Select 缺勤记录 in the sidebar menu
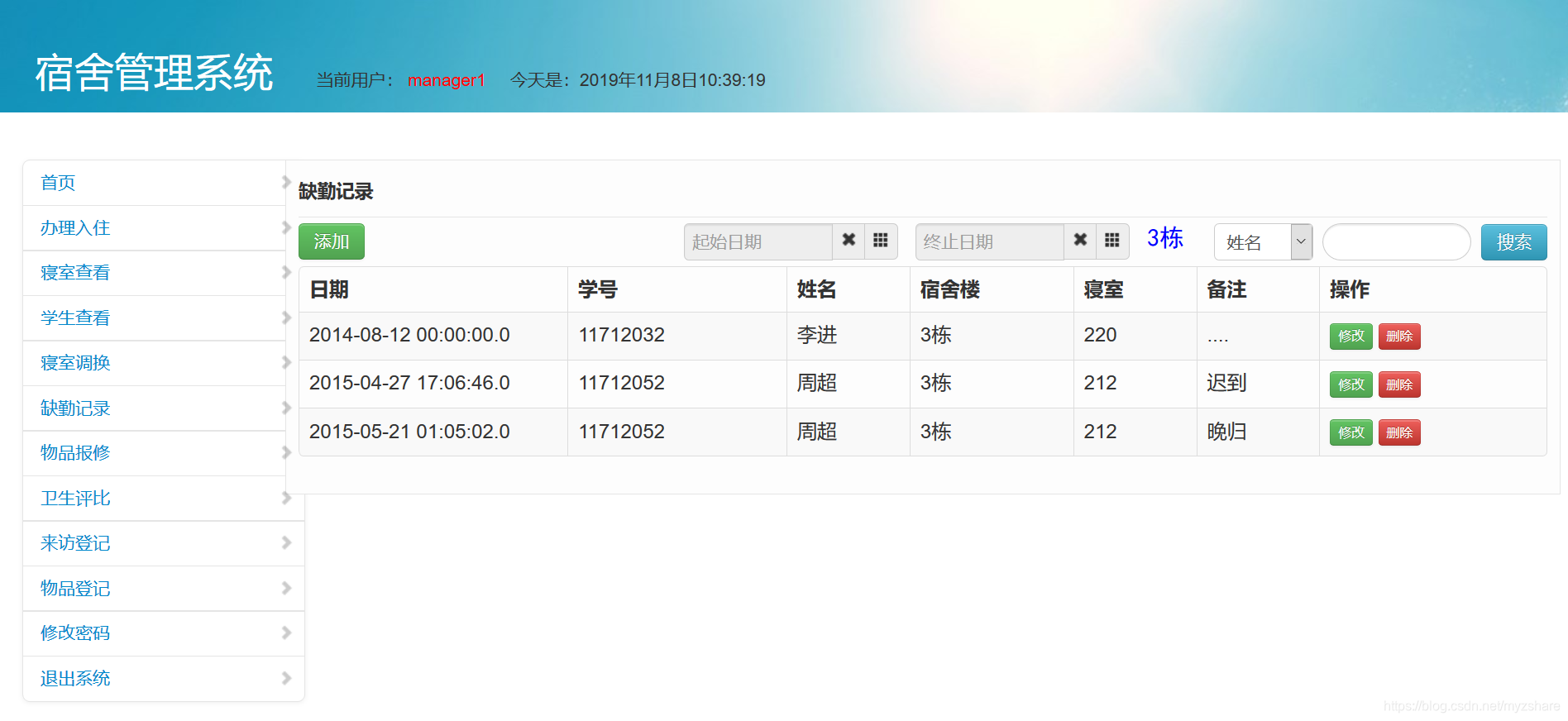This screenshot has height=721, width=1568. point(75,408)
